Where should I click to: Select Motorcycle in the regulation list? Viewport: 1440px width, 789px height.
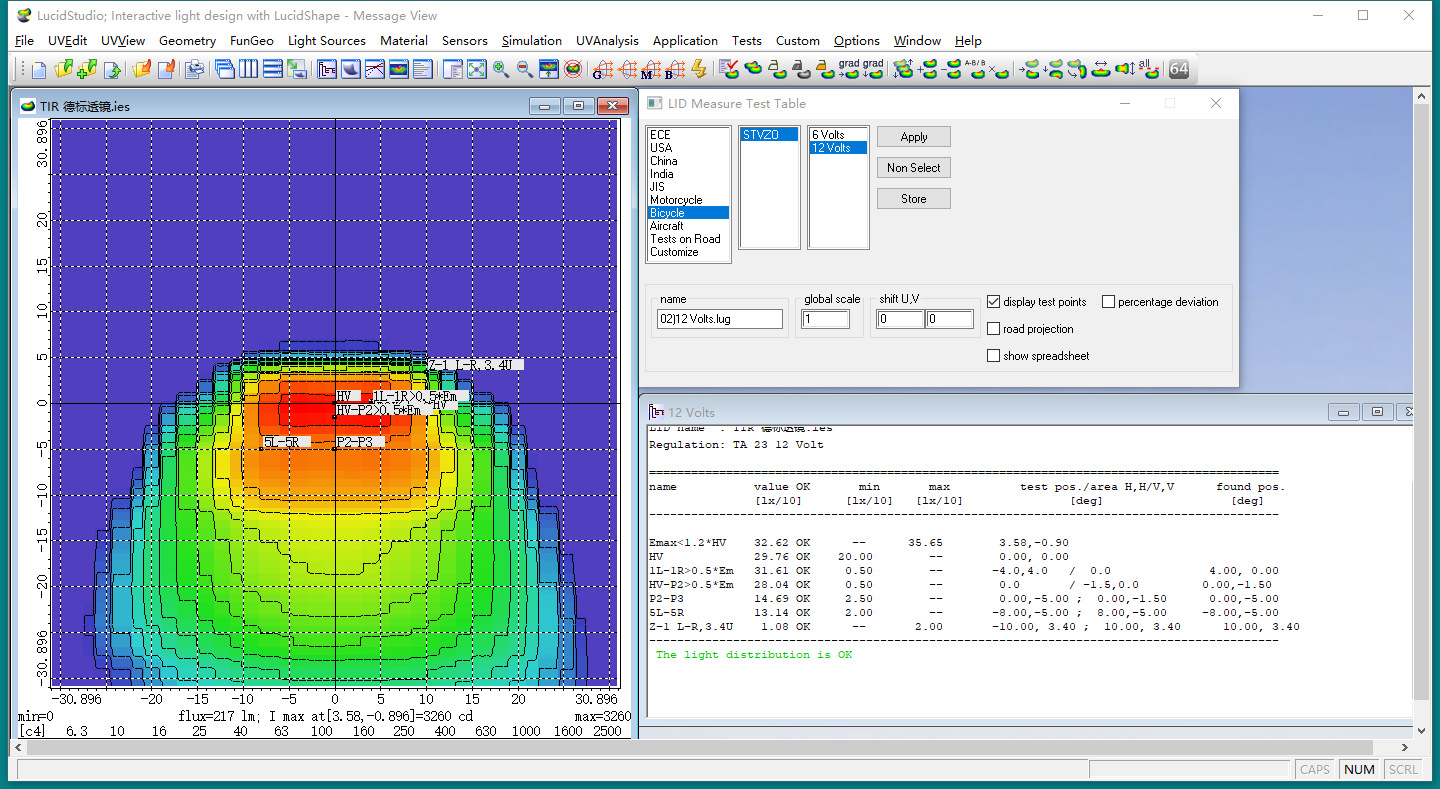click(x=676, y=200)
